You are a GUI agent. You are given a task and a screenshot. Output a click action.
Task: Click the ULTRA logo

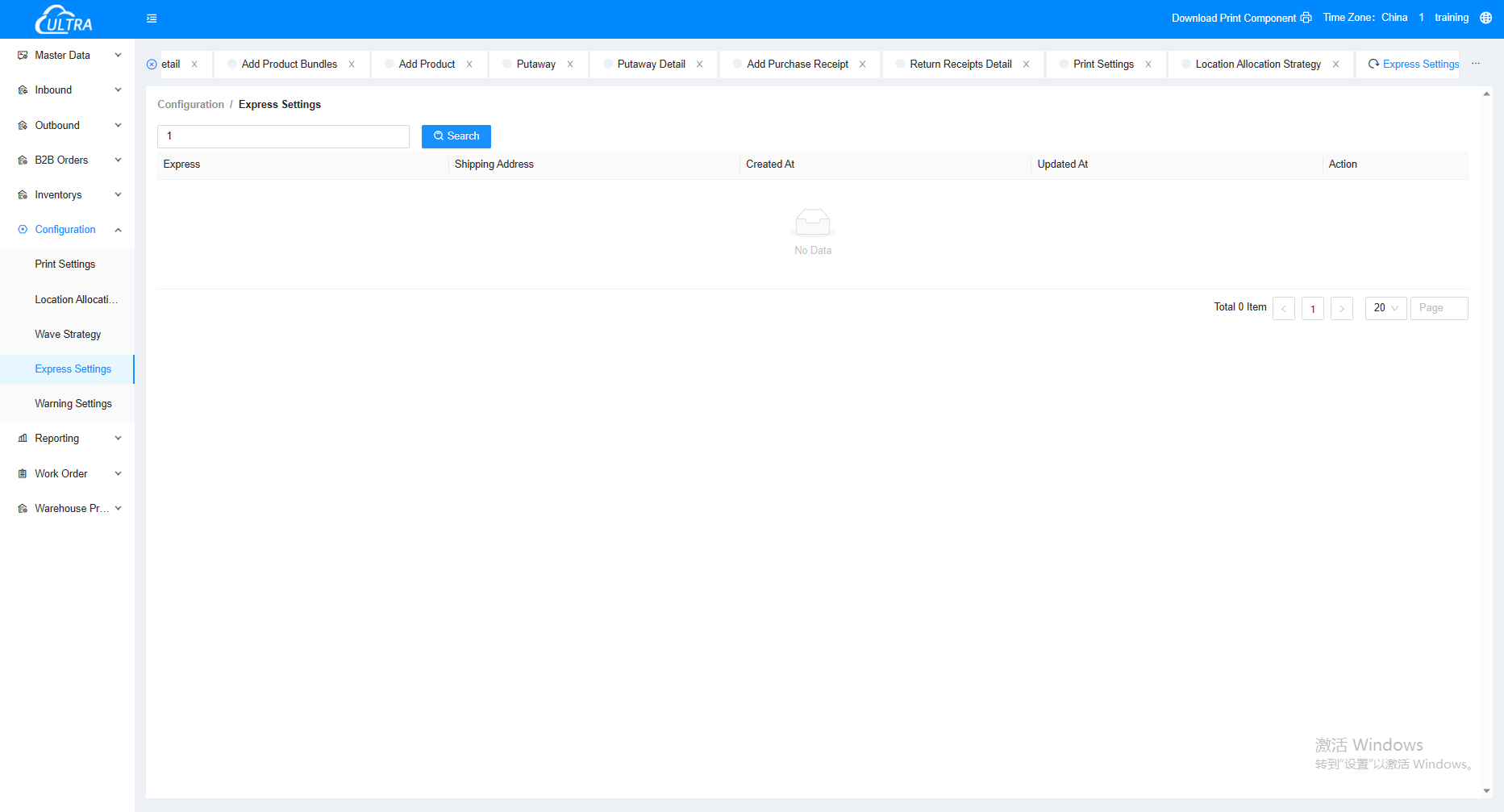pos(64,19)
